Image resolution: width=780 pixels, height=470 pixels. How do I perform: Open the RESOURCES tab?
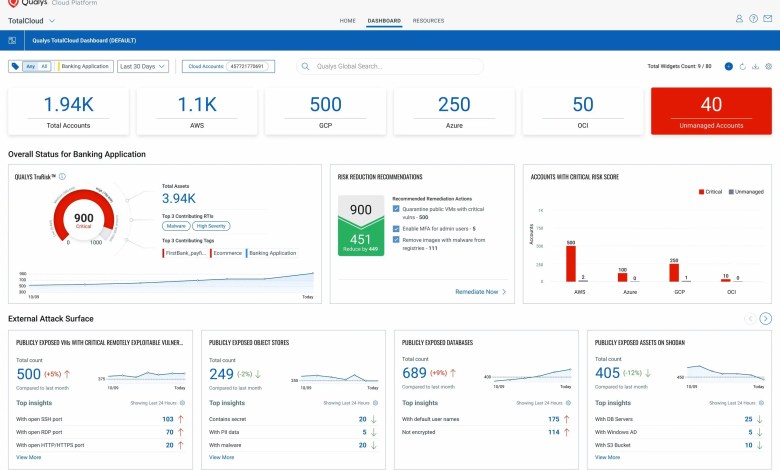tap(428, 21)
